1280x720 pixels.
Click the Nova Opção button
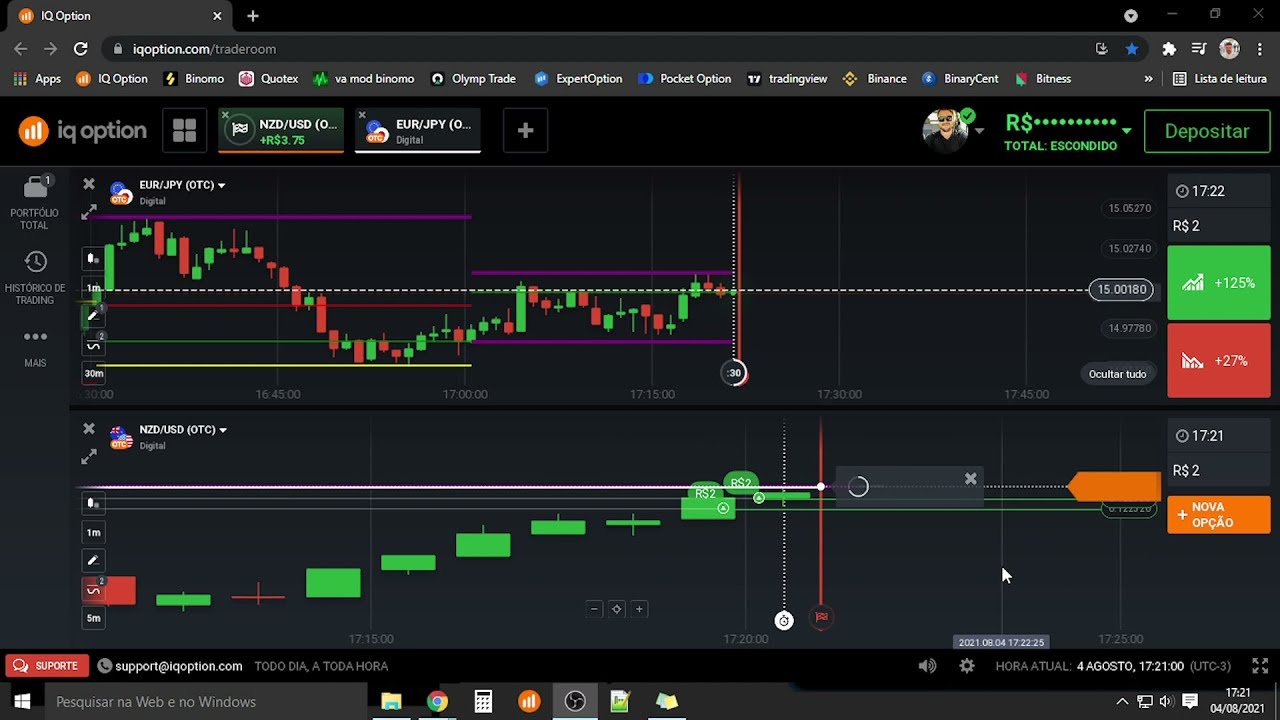1219,515
